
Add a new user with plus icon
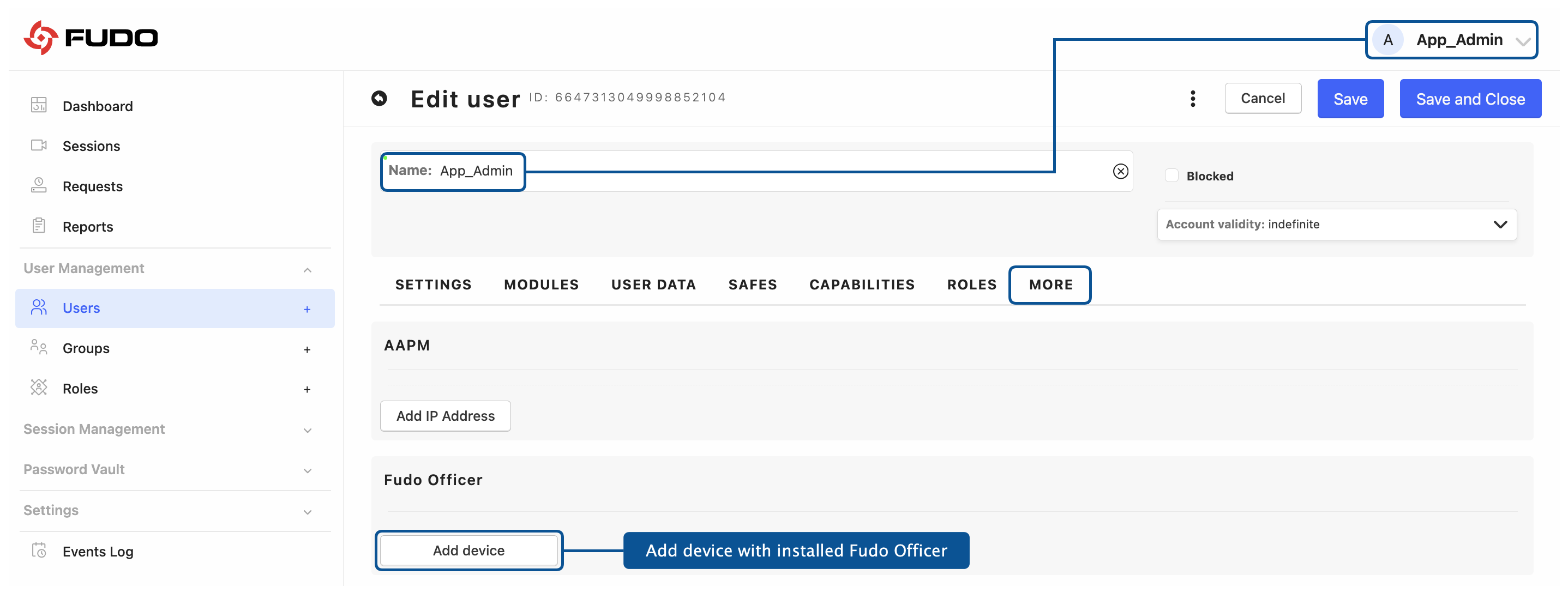308,310
